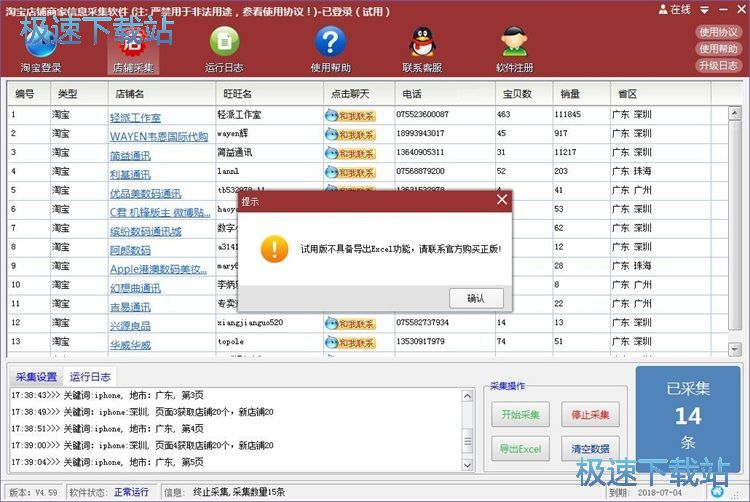This screenshot has width=750, height=502.
Task: Click the 使用帮助 pill button at right
Action: click(718, 49)
